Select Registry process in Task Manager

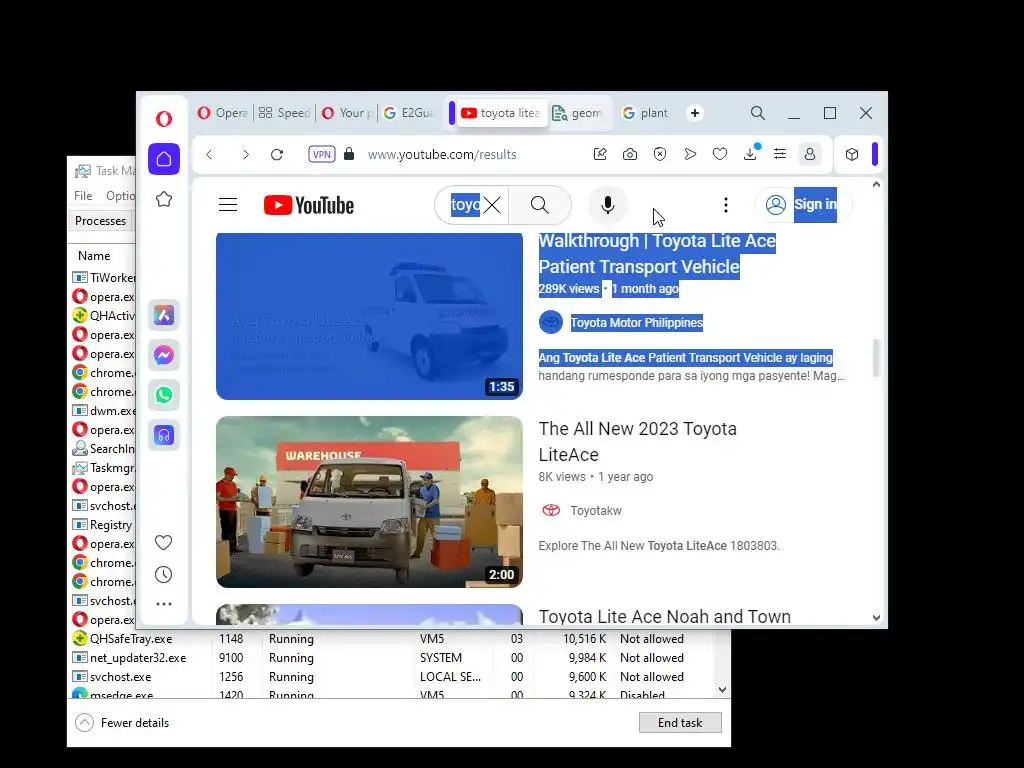pyautogui.click(x=103, y=525)
